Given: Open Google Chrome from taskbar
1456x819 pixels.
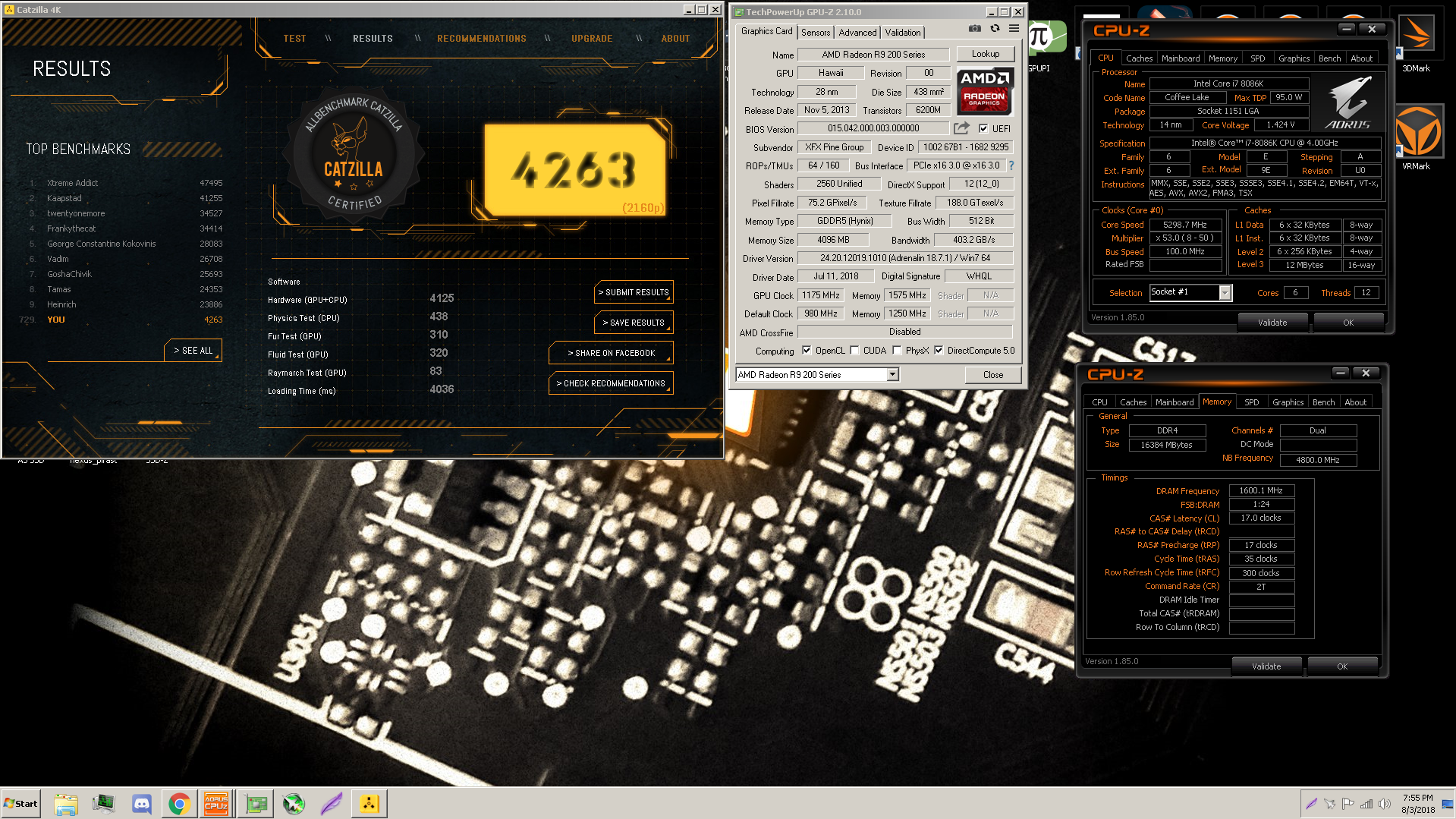Looking at the screenshot, I should point(179,804).
